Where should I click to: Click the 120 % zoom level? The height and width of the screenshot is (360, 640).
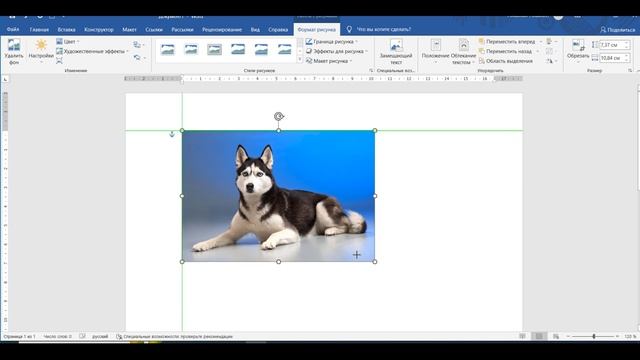click(630, 336)
